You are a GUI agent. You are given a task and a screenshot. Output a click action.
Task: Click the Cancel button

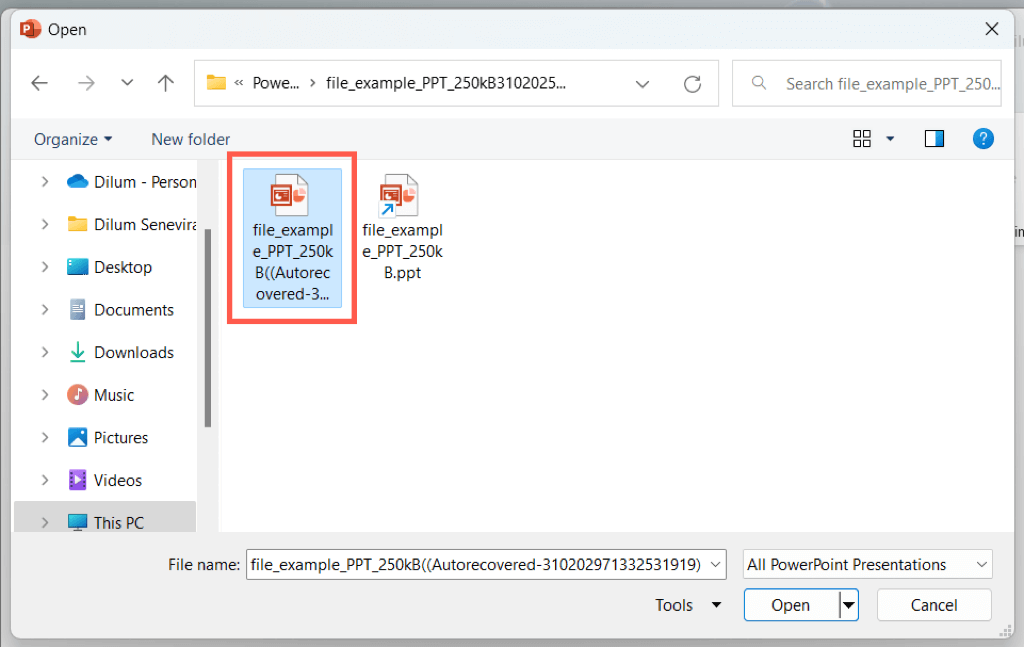click(934, 605)
